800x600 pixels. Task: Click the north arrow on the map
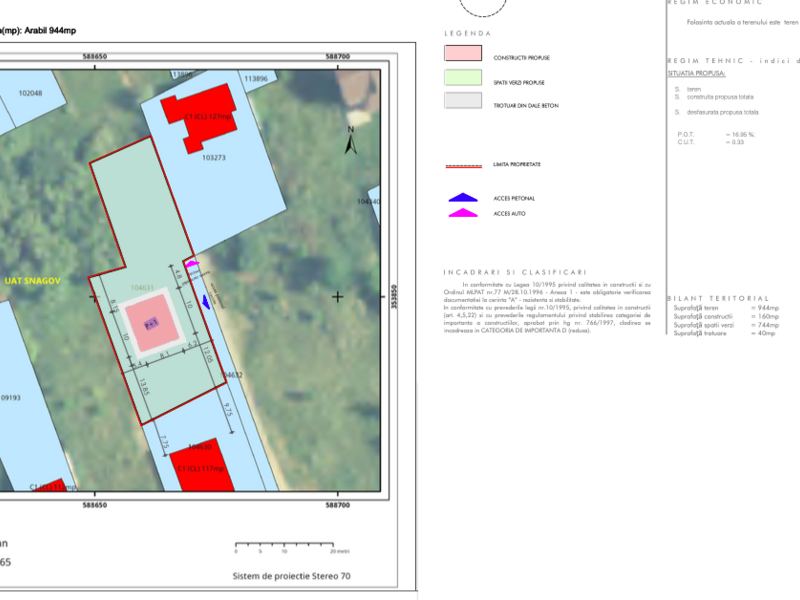(351, 140)
